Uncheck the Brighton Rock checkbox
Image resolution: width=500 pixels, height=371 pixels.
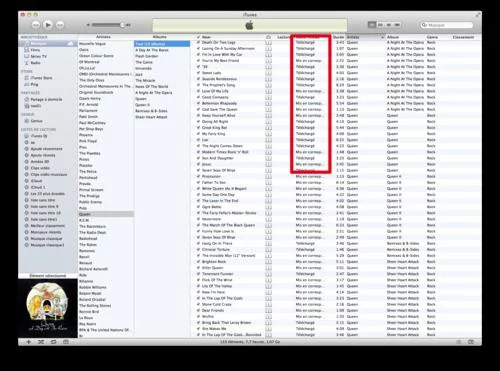(x=198, y=262)
